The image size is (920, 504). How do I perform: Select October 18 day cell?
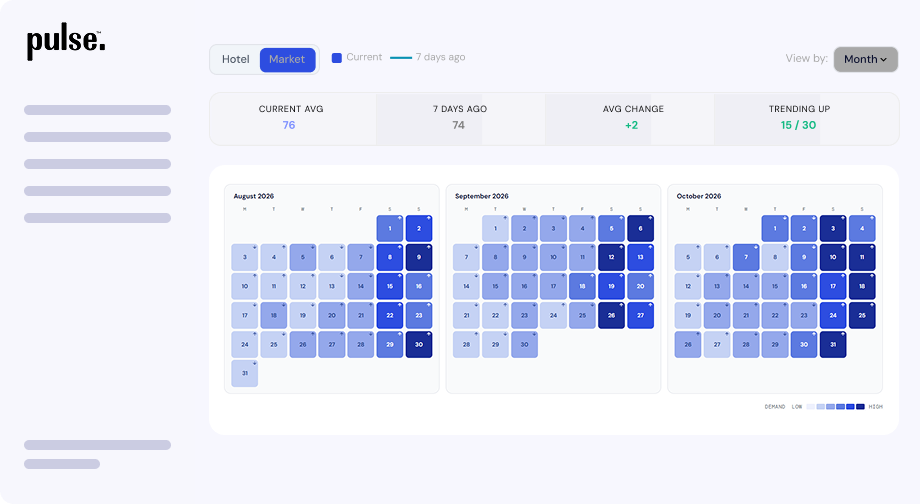point(862,286)
